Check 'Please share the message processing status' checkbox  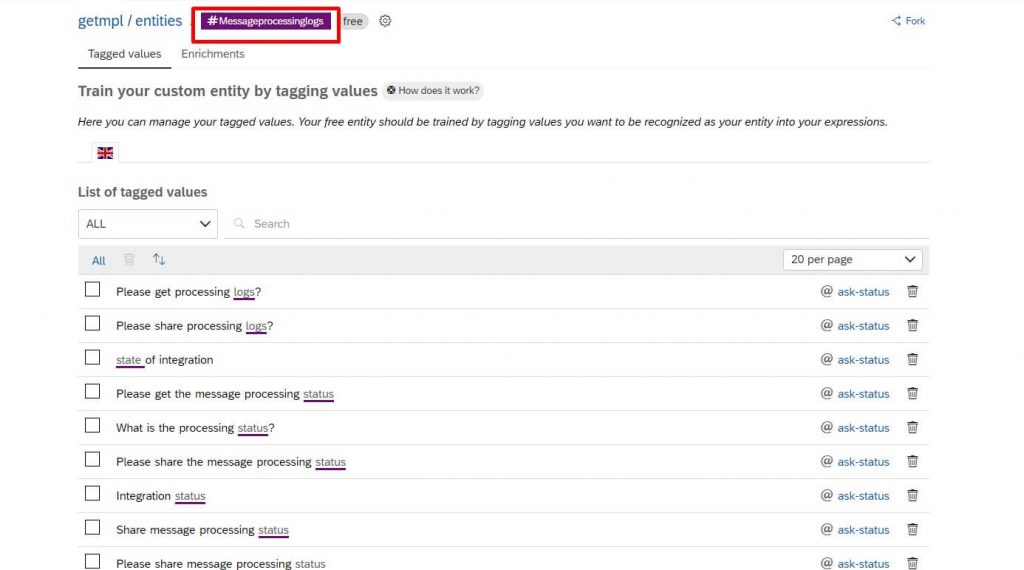pyautogui.click(x=93, y=459)
